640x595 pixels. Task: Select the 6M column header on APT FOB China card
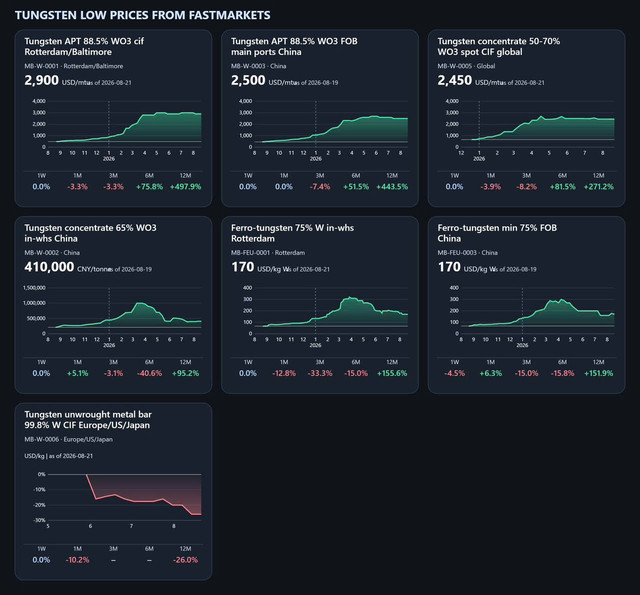356,175
